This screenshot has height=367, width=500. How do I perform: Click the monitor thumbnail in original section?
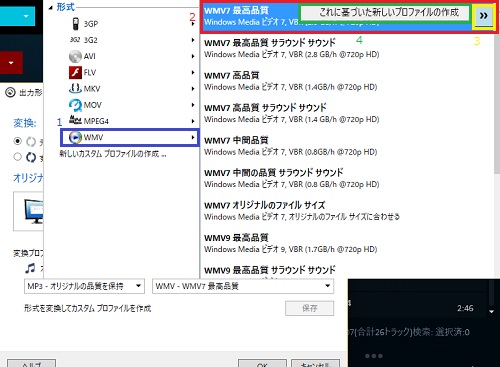(34, 211)
